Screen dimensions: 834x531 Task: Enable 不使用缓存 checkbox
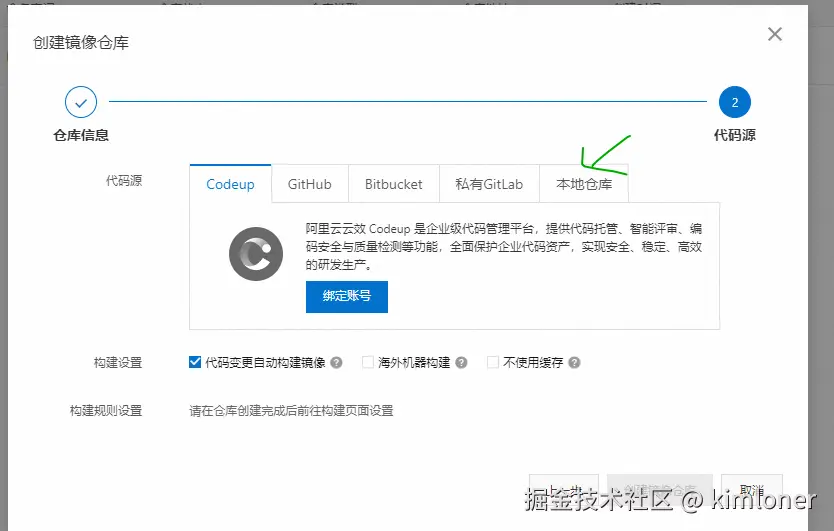click(x=493, y=362)
